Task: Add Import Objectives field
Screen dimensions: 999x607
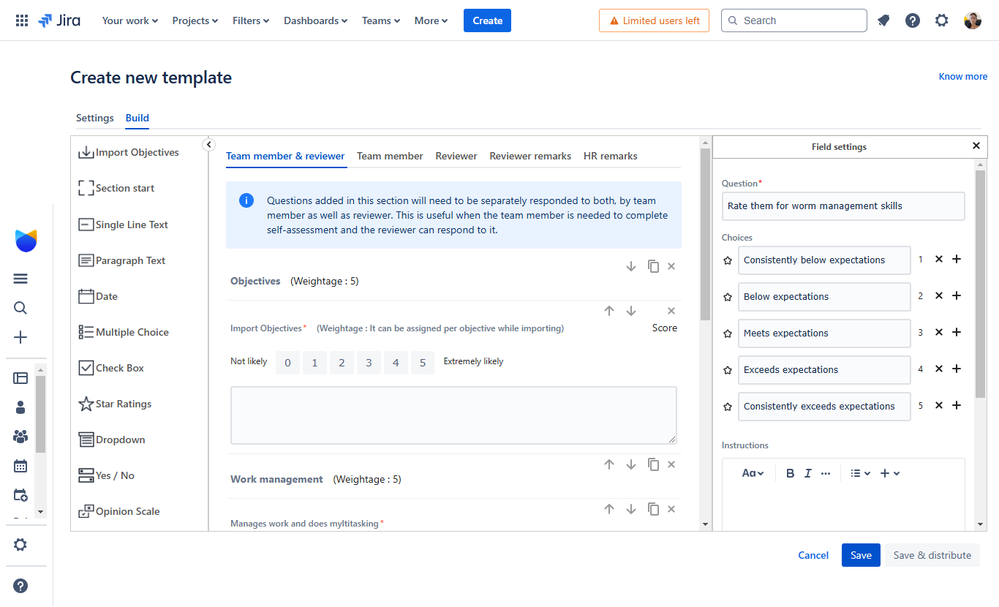Action: pyautogui.click(x=128, y=152)
